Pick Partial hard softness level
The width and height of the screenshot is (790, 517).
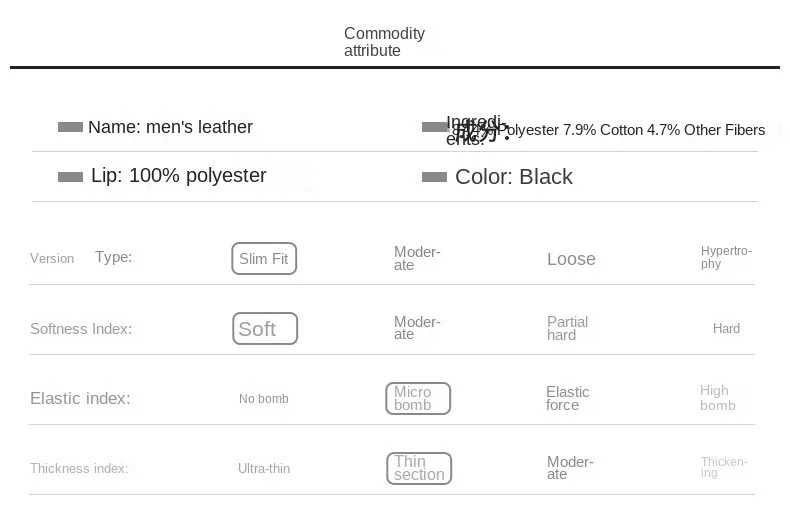tap(567, 328)
